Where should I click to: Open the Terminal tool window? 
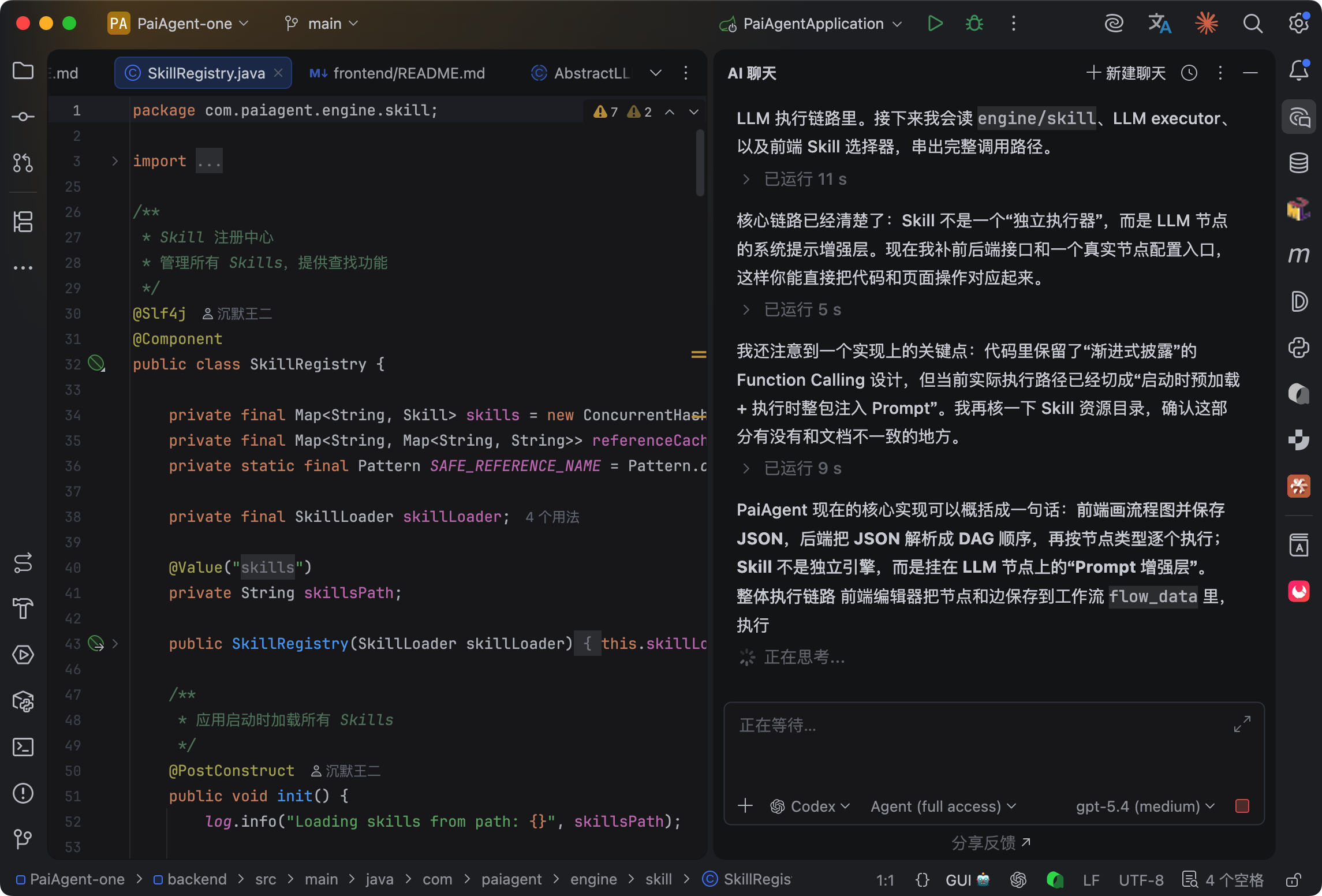click(x=23, y=747)
